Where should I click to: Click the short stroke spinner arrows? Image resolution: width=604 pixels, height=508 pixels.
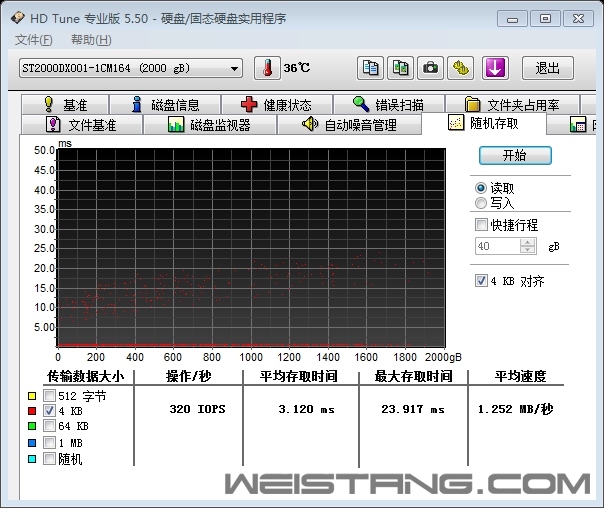[527, 246]
